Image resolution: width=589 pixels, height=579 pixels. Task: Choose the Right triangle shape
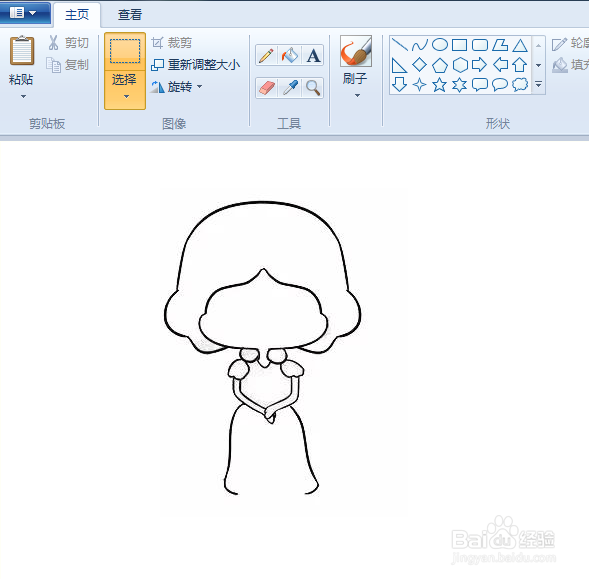[x=399, y=65]
